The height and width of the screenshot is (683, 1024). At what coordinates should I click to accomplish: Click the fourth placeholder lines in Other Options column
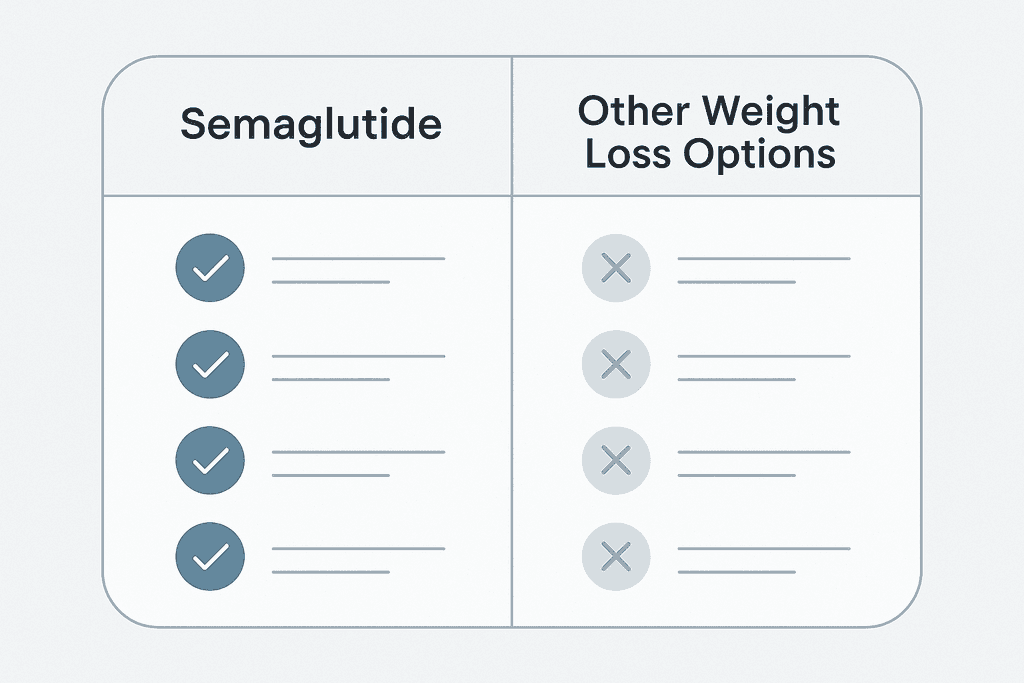764,560
